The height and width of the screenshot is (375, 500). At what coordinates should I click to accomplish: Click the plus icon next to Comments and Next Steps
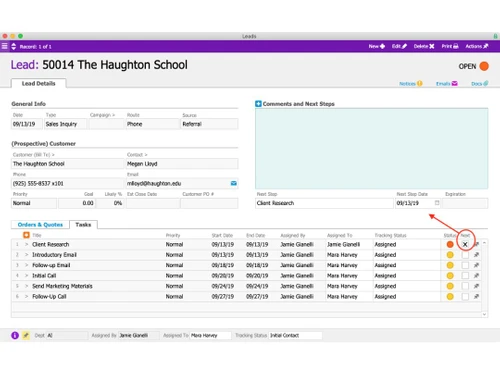[x=258, y=104]
